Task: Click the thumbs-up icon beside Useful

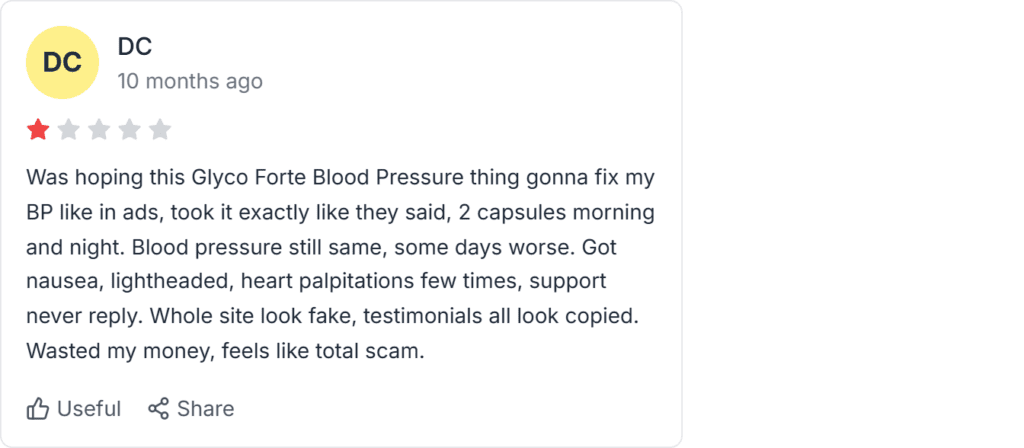Action: click(38, 409)
